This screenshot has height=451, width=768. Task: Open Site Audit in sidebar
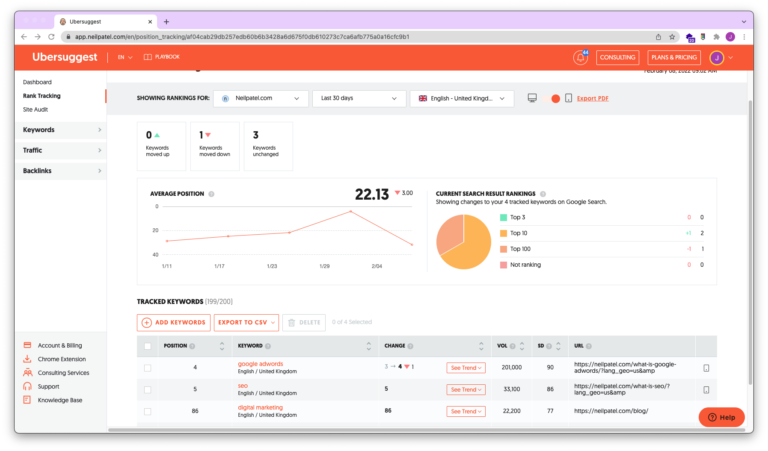(x=35, y=110)
